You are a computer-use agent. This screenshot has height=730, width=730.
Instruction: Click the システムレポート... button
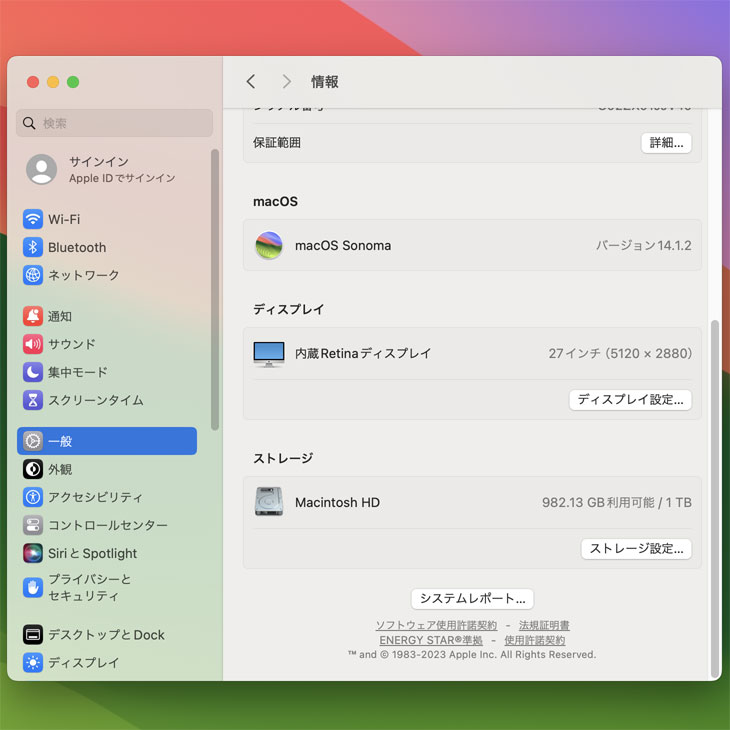(x=472, y=599)
